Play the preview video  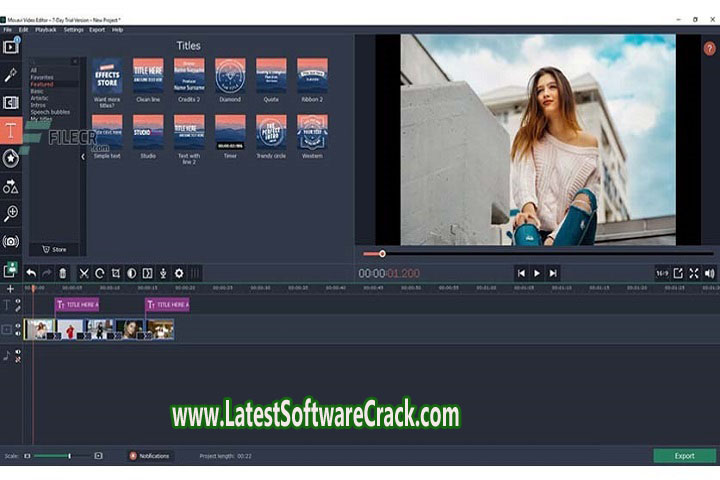coord(537,273)
